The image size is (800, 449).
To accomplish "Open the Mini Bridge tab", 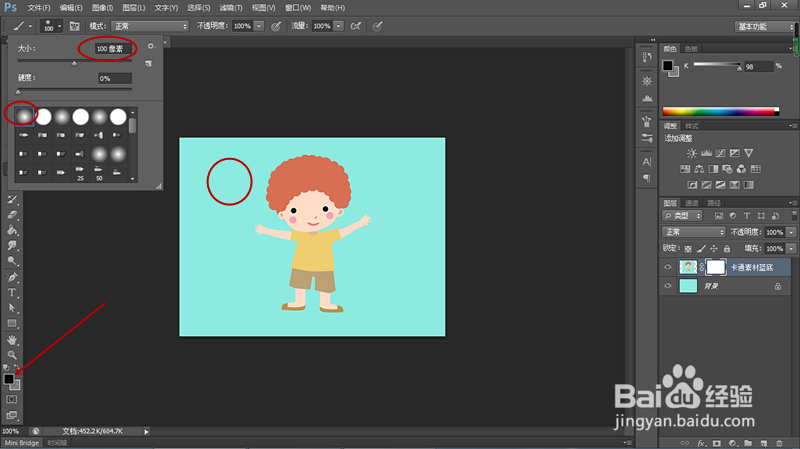I will click(22, 443).
